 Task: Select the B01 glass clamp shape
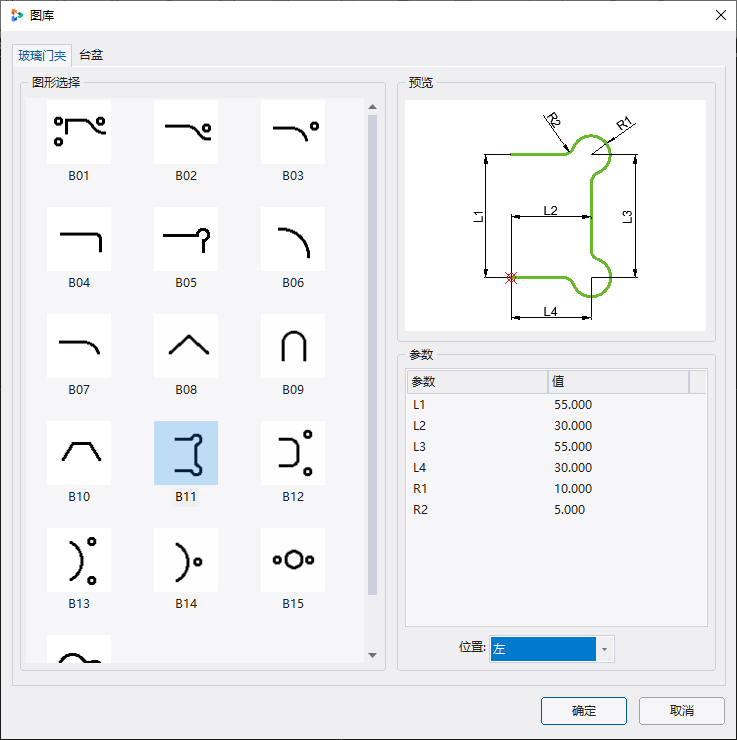click(x=79, y=132)
